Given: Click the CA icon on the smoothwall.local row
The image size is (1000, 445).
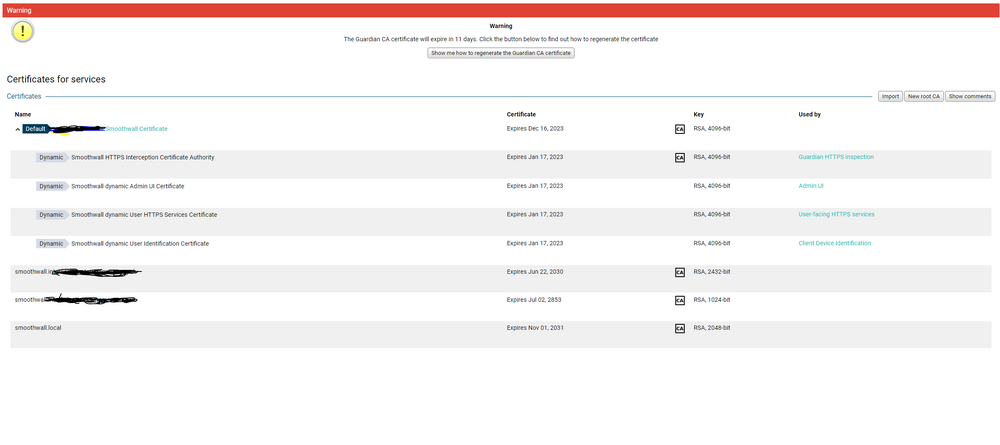Looking at the screenshot, I should 680,328.
